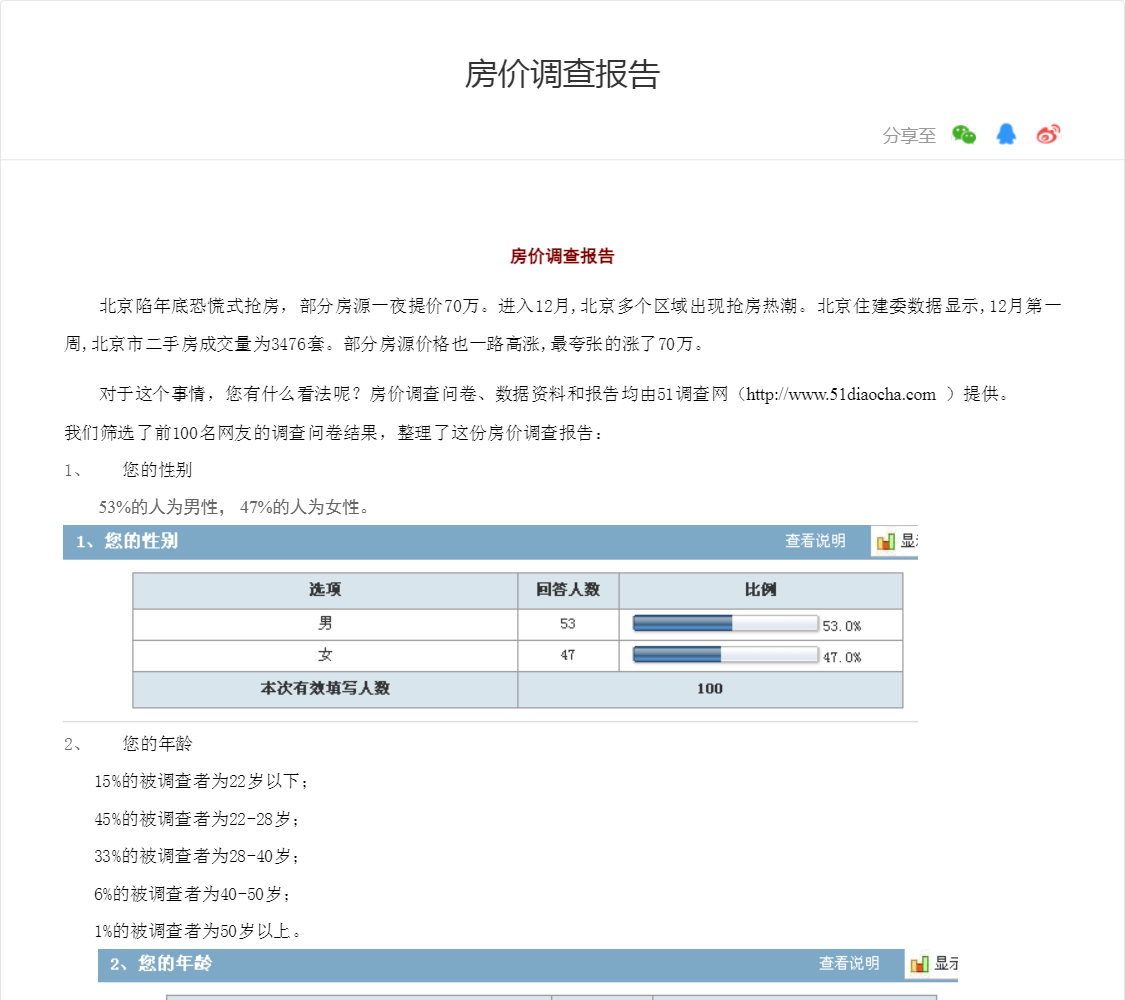
Task: Select the 分享至 label
Action: point(909,135)
